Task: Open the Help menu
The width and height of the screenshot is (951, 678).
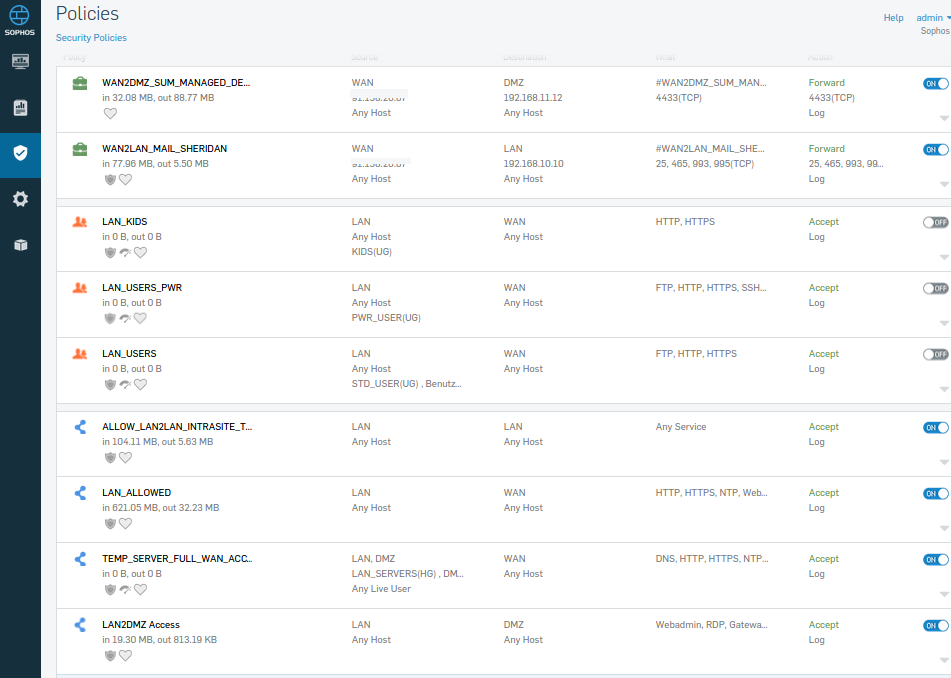Action: (x=893, y=18)
